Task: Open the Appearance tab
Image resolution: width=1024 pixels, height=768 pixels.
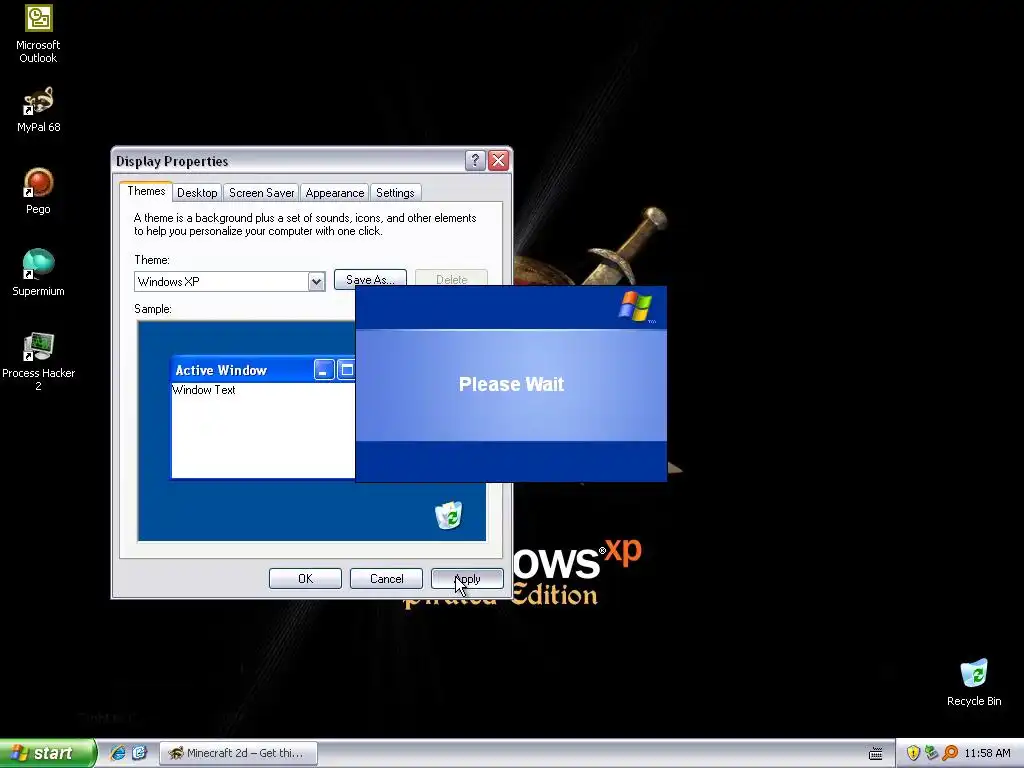Action: (334, 193)
